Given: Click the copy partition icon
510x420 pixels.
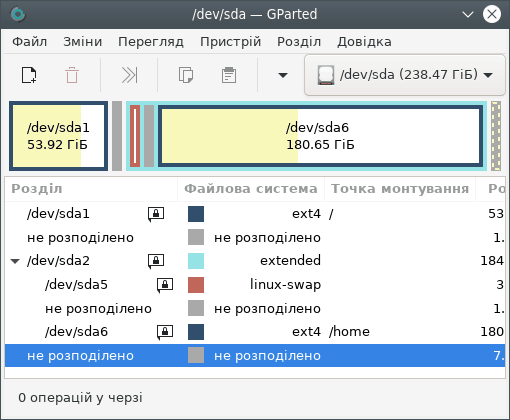Looking at the screenshot, I should [186, 75].
